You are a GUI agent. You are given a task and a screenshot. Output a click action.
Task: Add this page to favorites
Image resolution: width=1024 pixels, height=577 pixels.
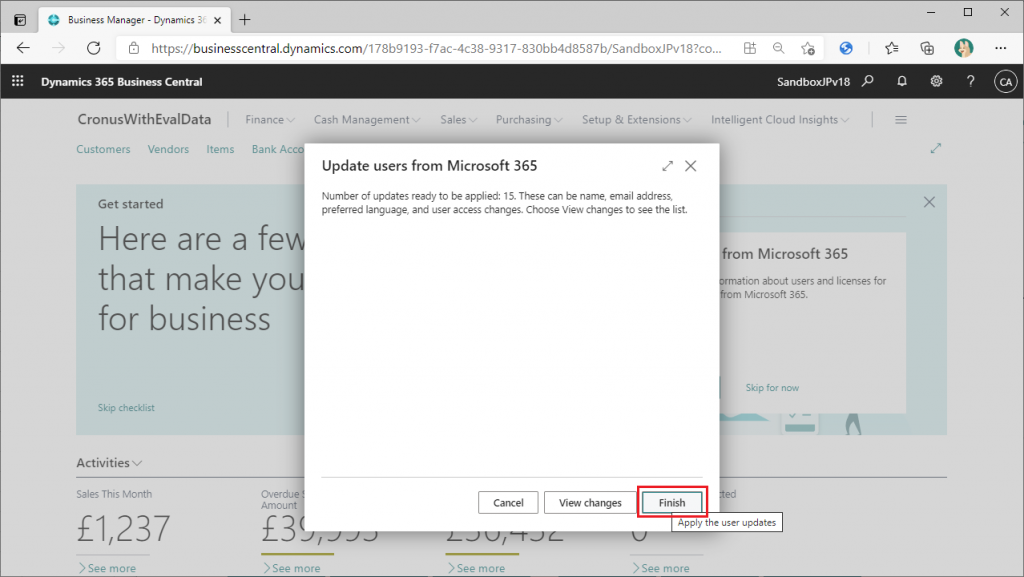pyautogui.click(x=808, y=48)
